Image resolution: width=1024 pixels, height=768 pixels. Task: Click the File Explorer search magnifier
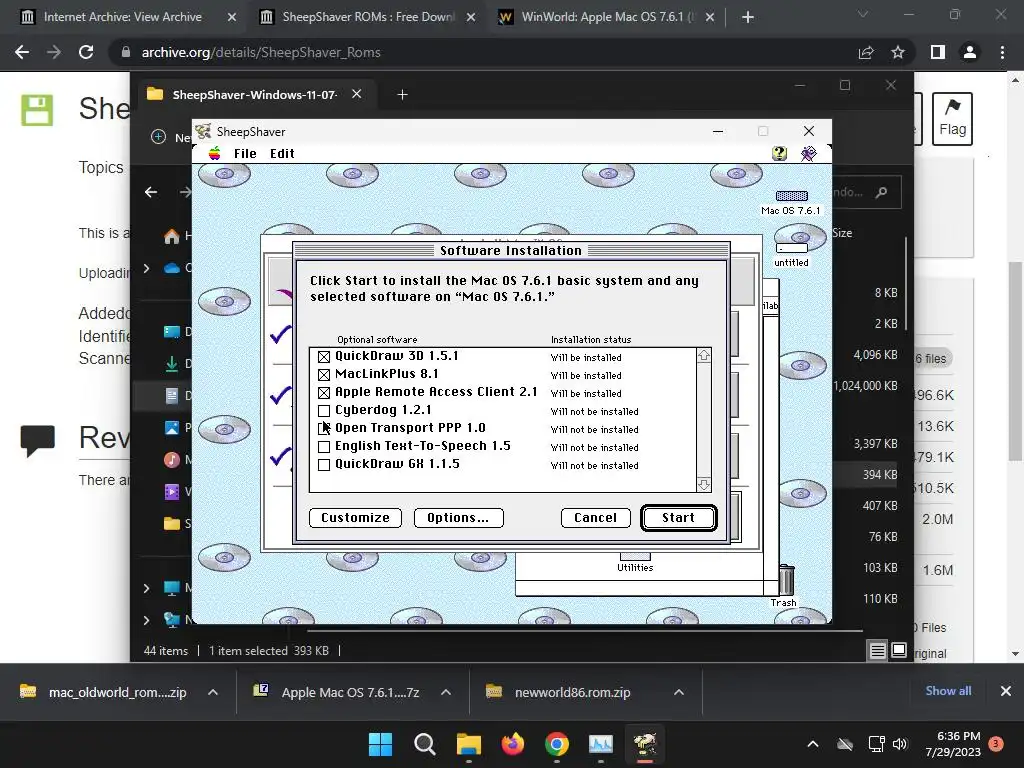[x=882, y=192]
